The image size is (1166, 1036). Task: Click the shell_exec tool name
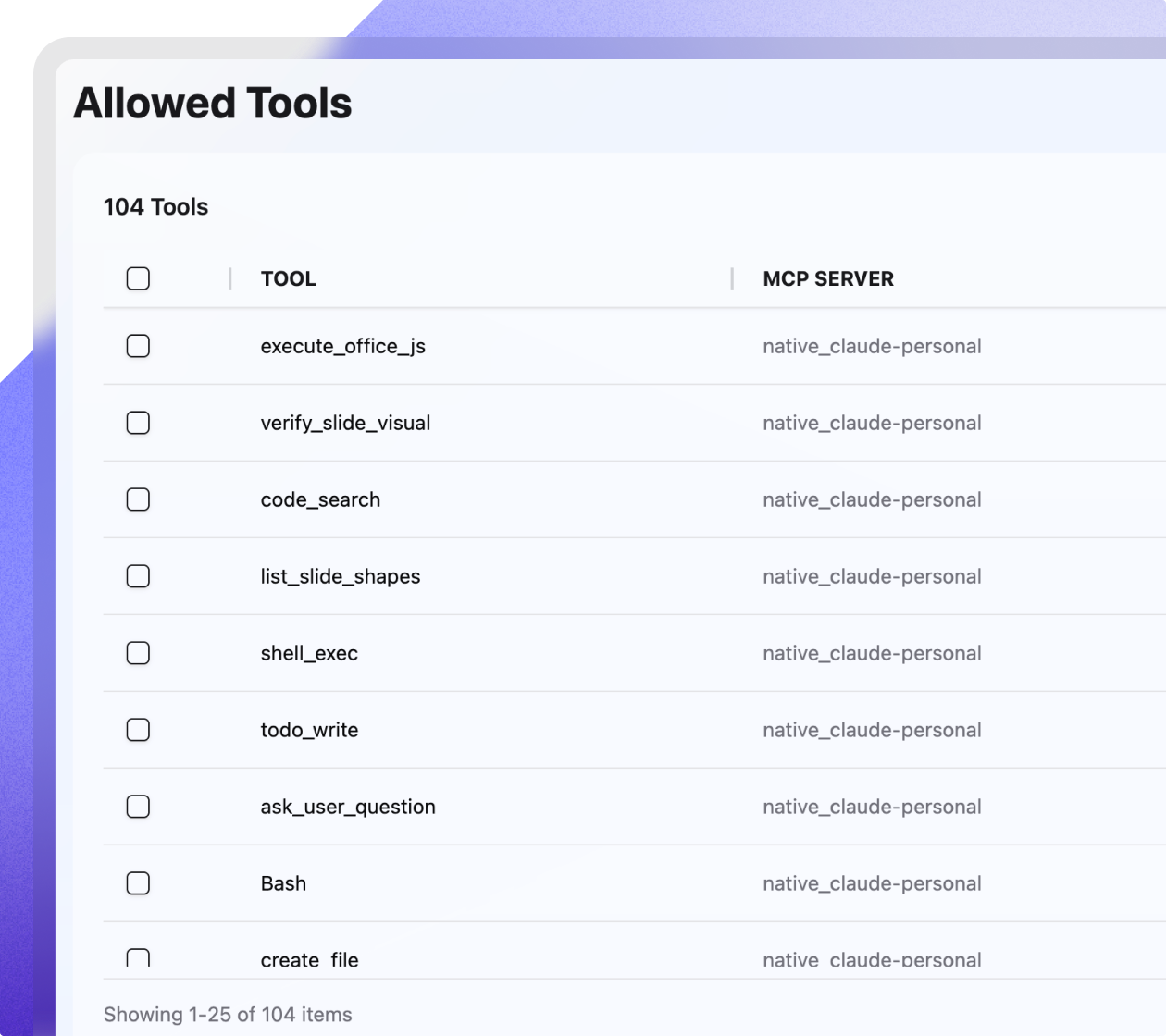[309, 653]
